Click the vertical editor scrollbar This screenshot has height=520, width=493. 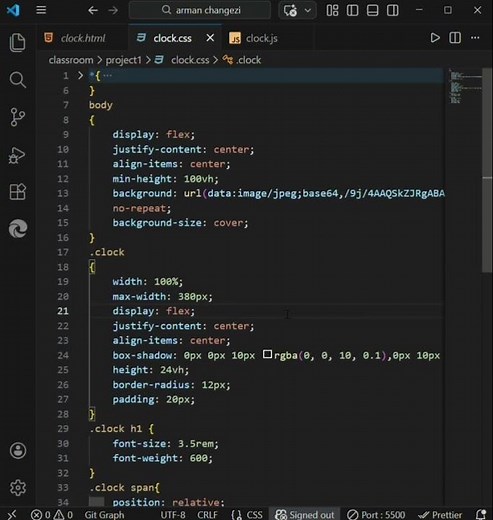(x=487, y=170)
